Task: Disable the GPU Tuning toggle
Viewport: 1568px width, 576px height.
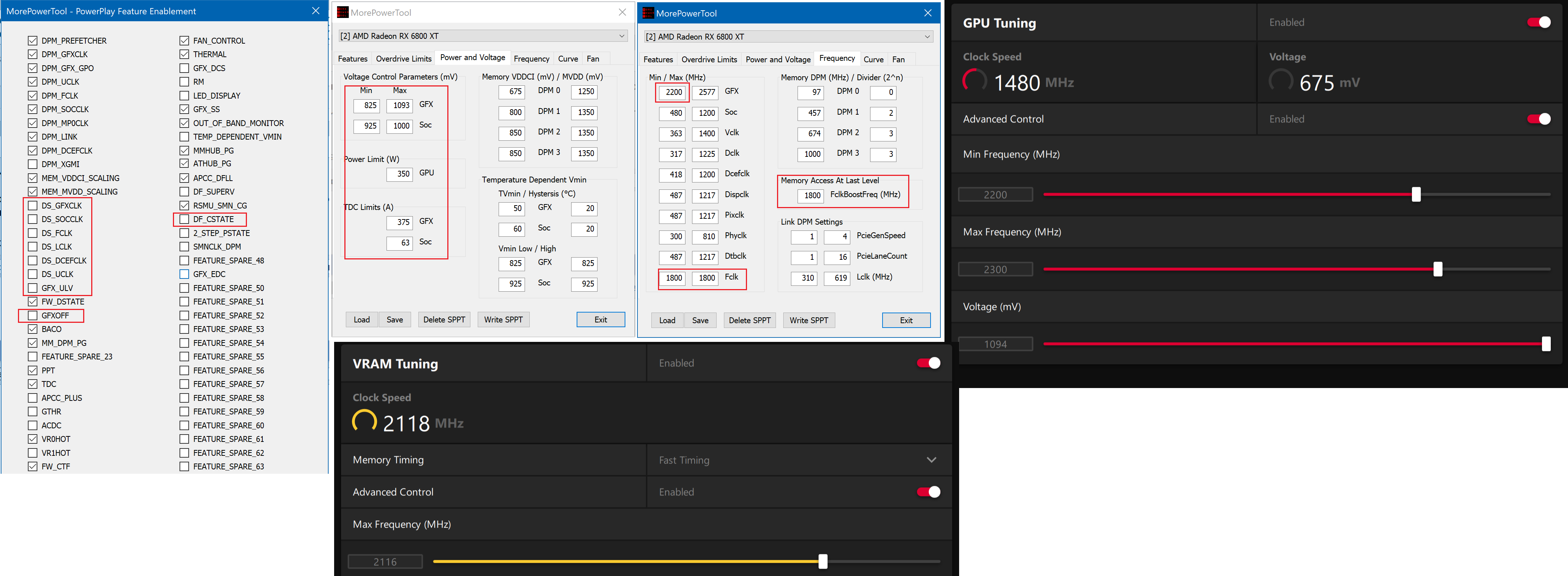Action: (x=1538, y=22)
